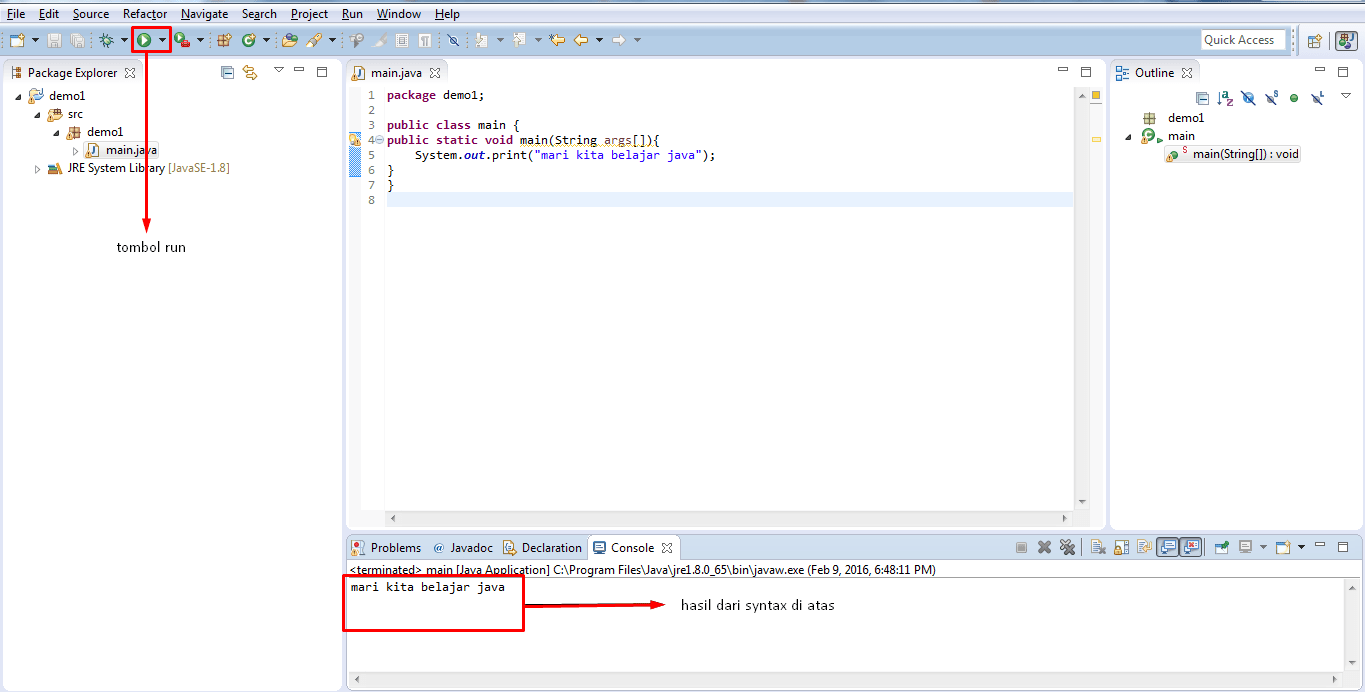Viewport: 1365px width, 692px height.
Task: Click the New Java Class icon
Action: [248, 40]
